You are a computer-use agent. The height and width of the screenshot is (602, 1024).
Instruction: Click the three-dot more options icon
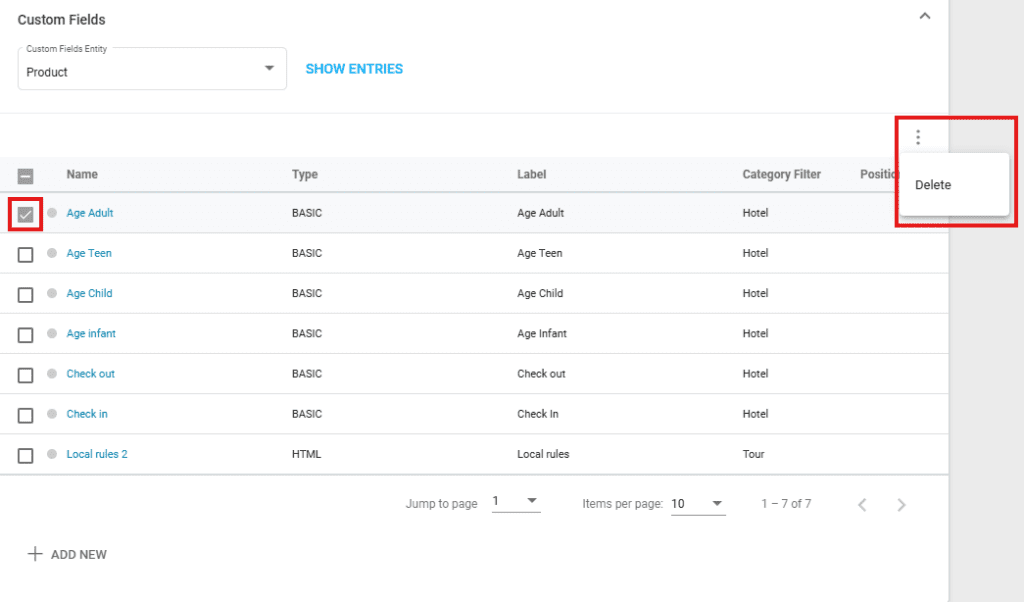(918, 138)
